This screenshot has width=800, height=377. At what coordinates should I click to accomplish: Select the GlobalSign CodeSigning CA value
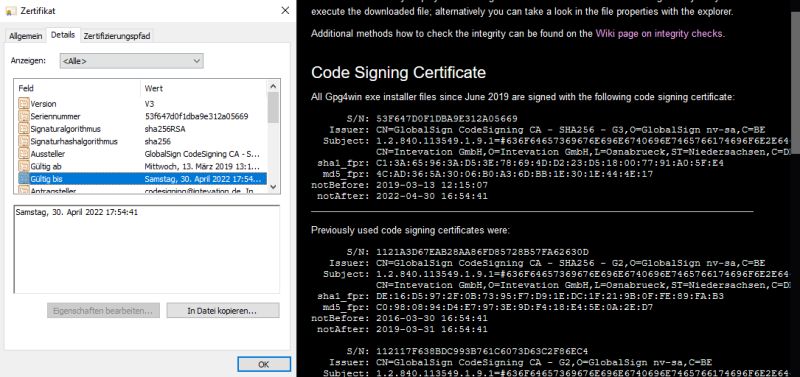point(203,154)
